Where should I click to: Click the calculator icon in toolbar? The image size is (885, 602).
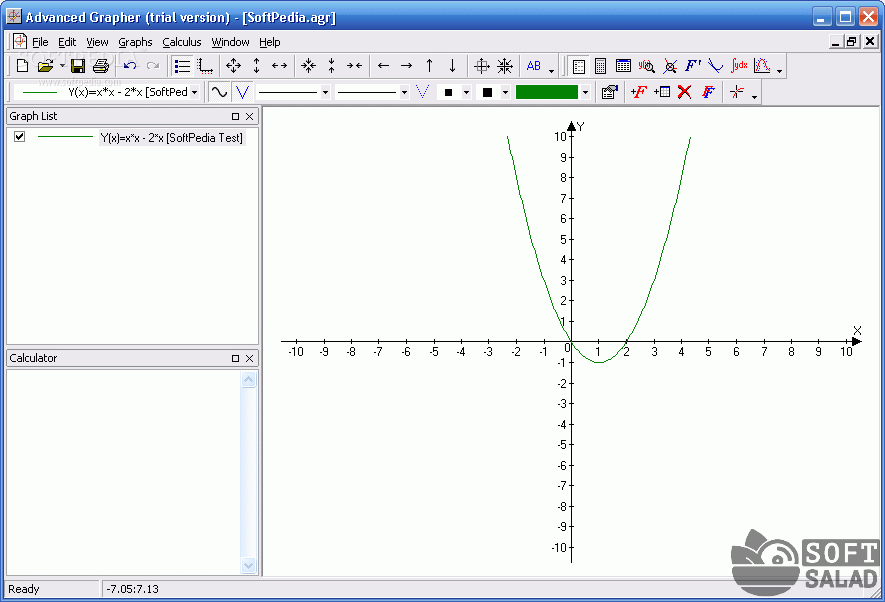click(601, 66)
